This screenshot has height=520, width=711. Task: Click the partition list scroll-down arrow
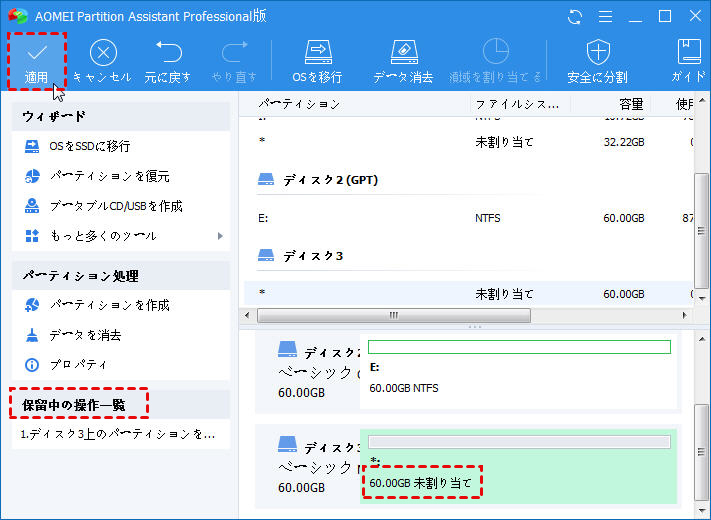(x=702, y=298)
